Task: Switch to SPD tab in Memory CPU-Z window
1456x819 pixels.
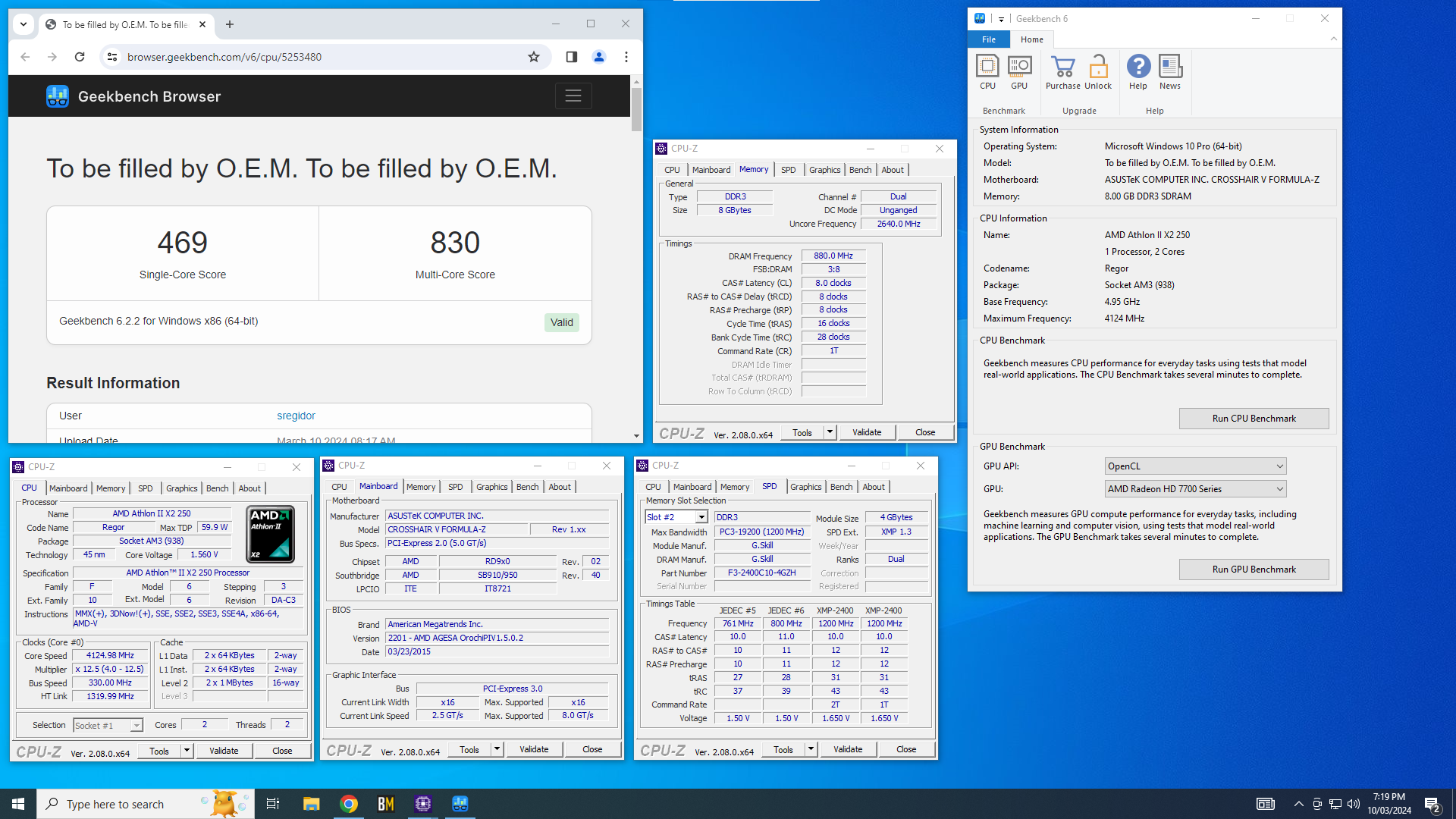Action: [788, 170]
